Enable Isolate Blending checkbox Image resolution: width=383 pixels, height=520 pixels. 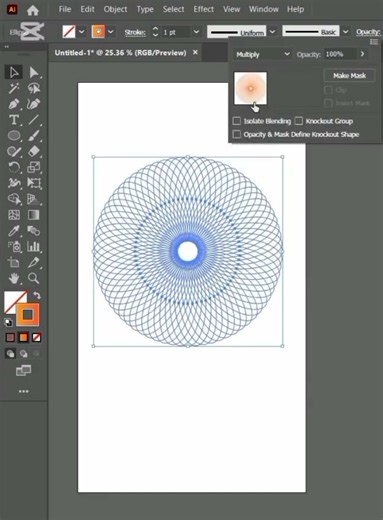point(236,121)
